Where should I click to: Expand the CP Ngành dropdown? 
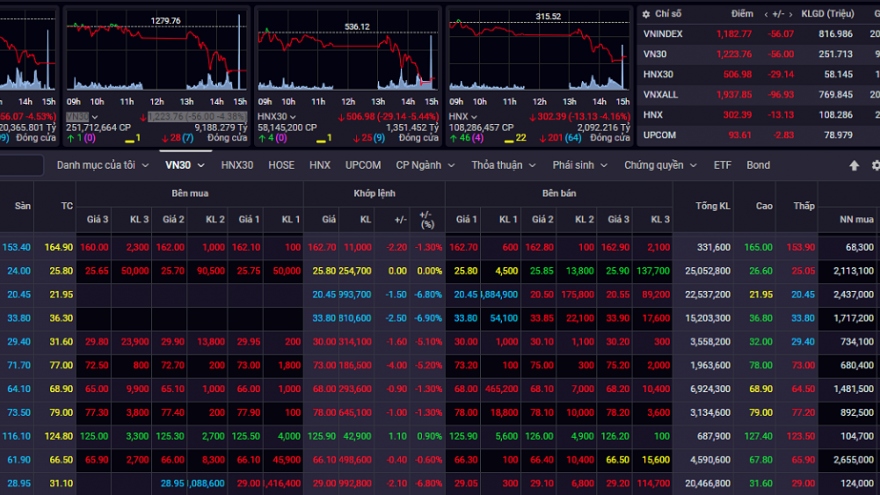tap(426, 165)
